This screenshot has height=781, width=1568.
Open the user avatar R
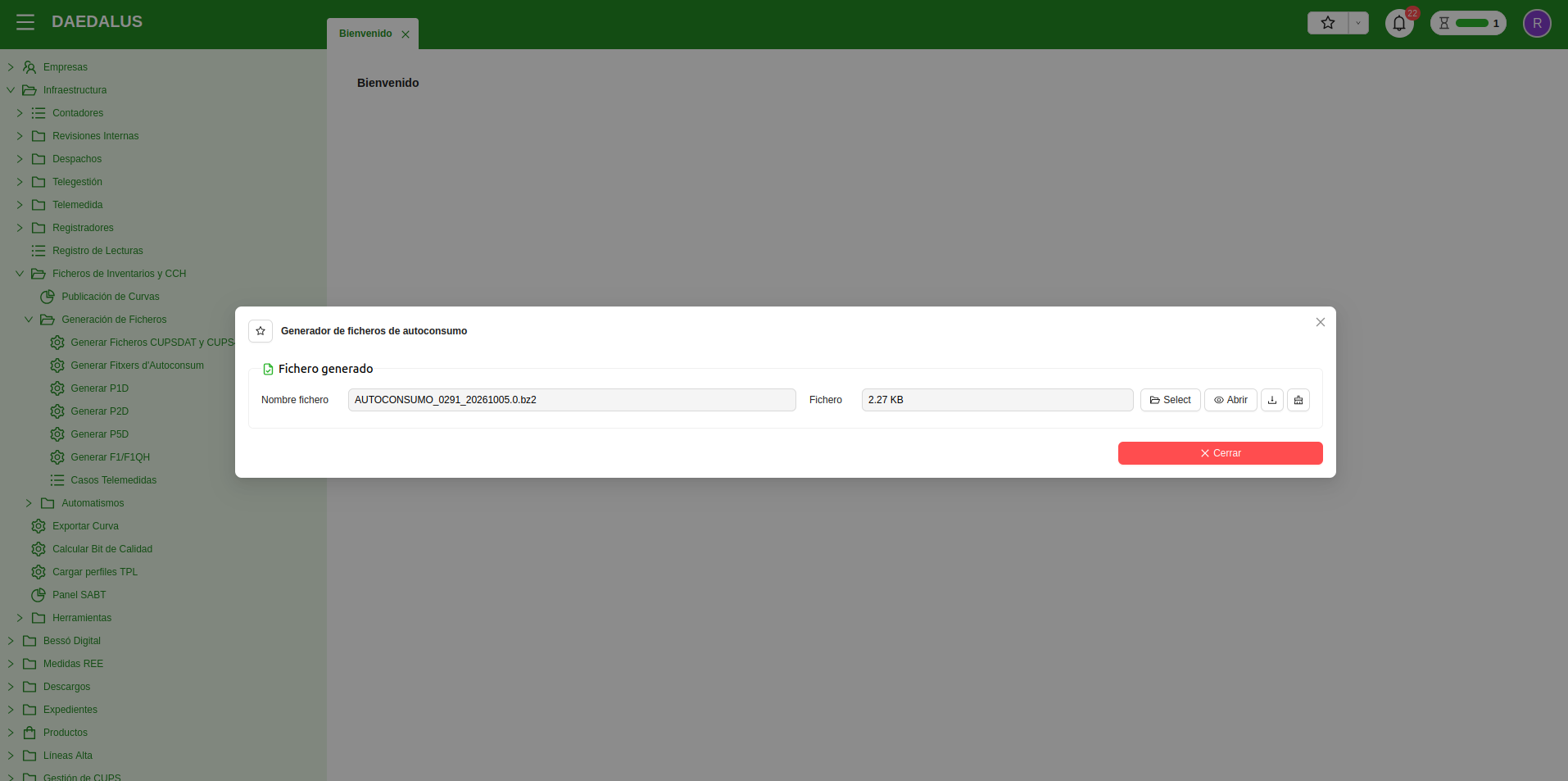pyautogui.click(x=1537, y=23)
